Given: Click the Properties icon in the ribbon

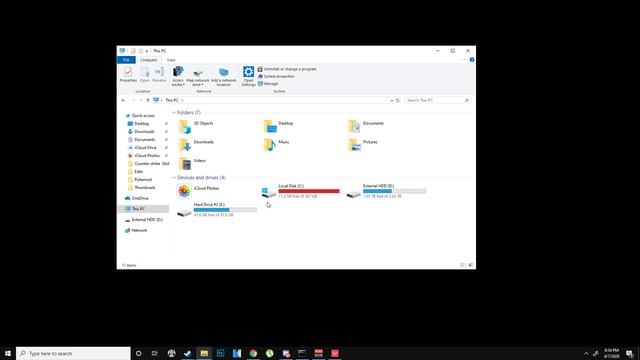Looking at the screenshot, I should click(128, 72).
